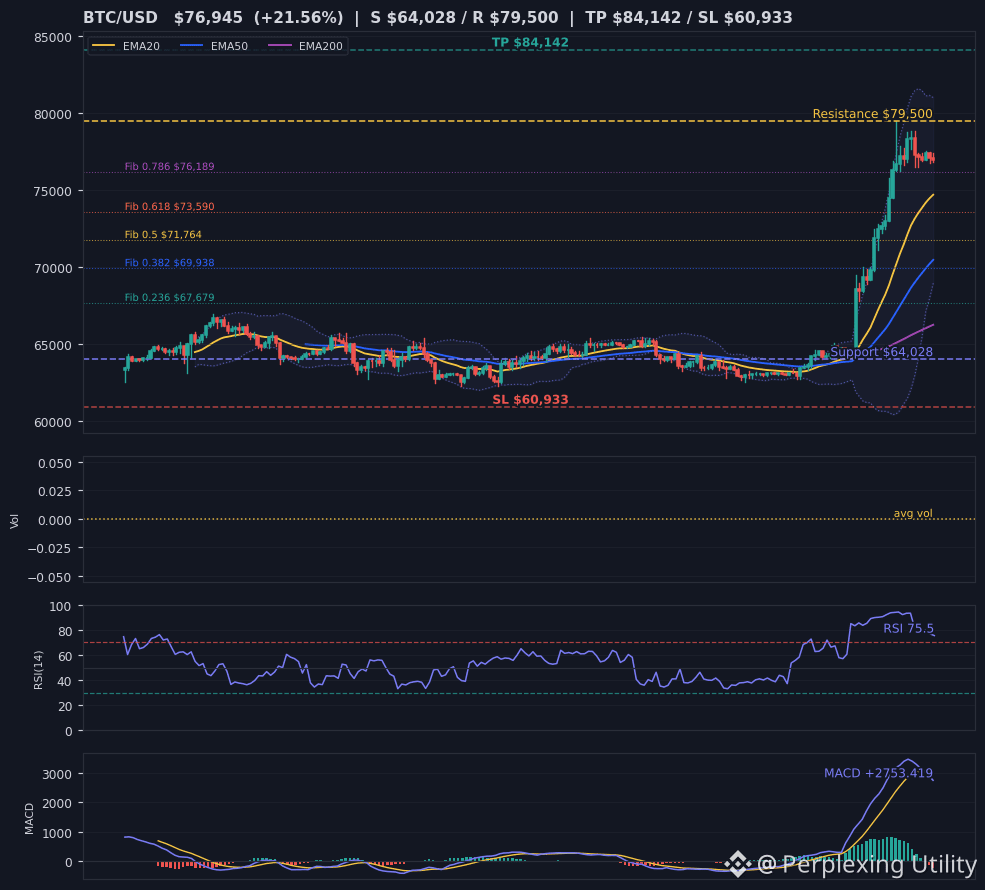Click the 3000 tick on MACD axis

pyautogui.click(x=57, y=774)
